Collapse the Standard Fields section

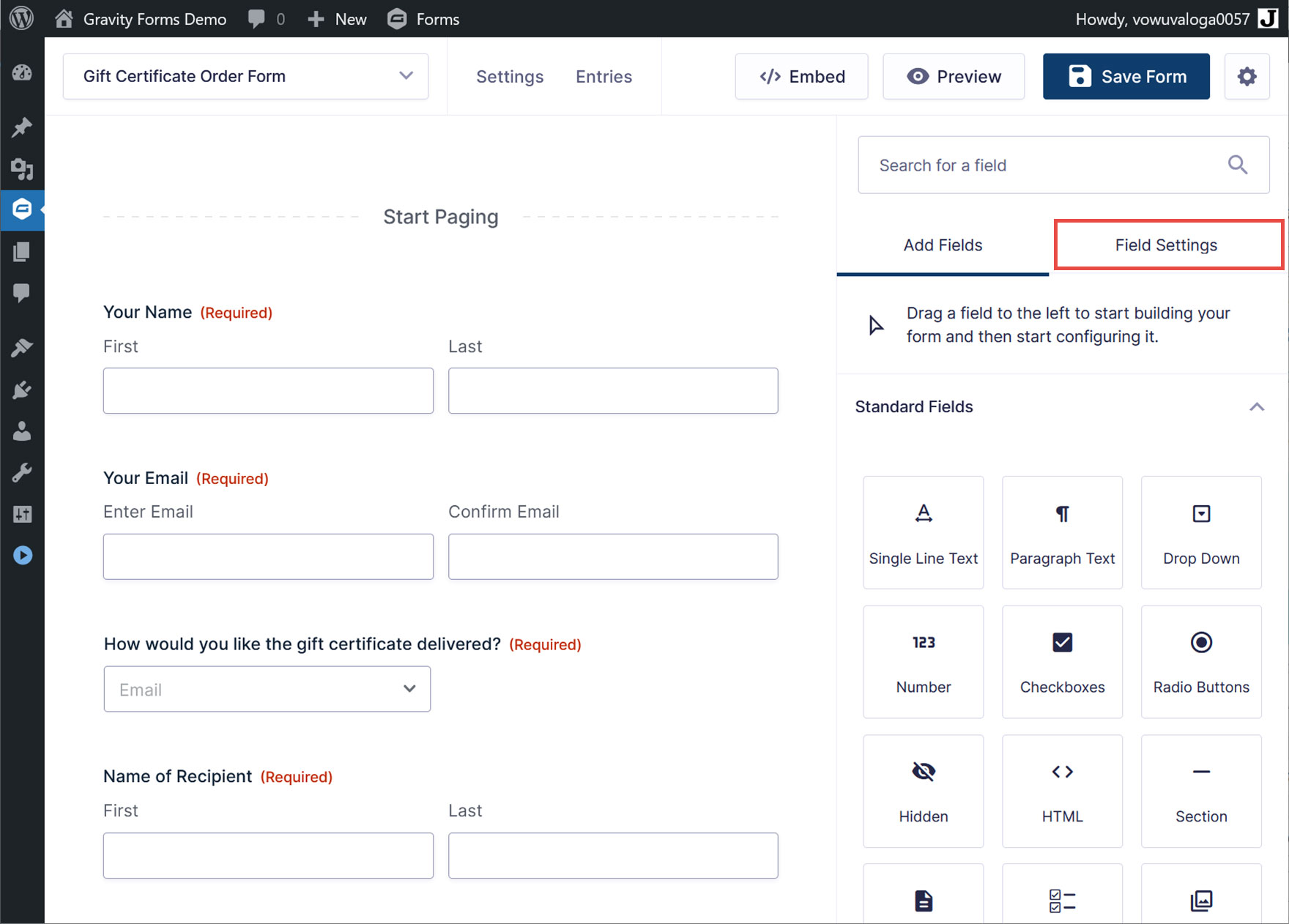1257,407
